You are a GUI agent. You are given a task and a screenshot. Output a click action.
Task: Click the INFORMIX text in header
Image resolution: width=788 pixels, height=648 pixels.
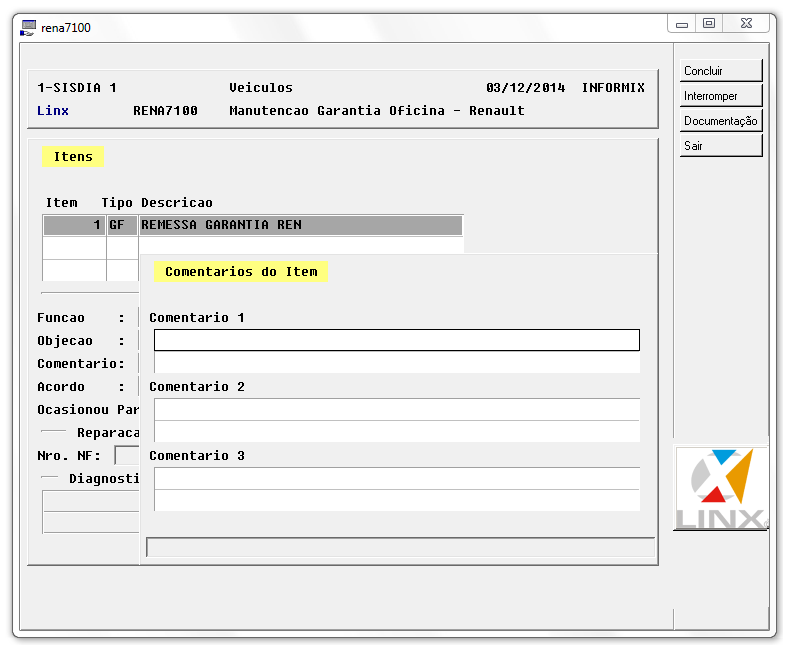coord(613,87)
